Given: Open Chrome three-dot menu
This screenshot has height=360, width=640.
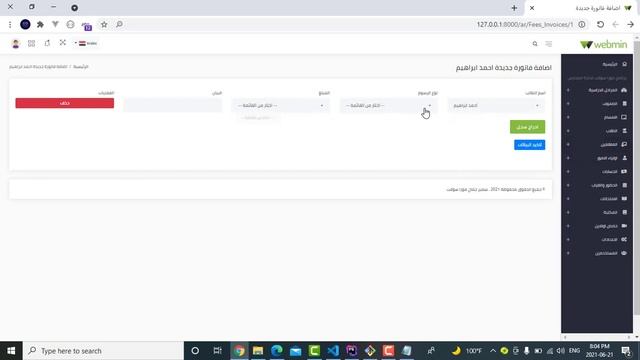Looking at the screenshot, I should [10, 24].
